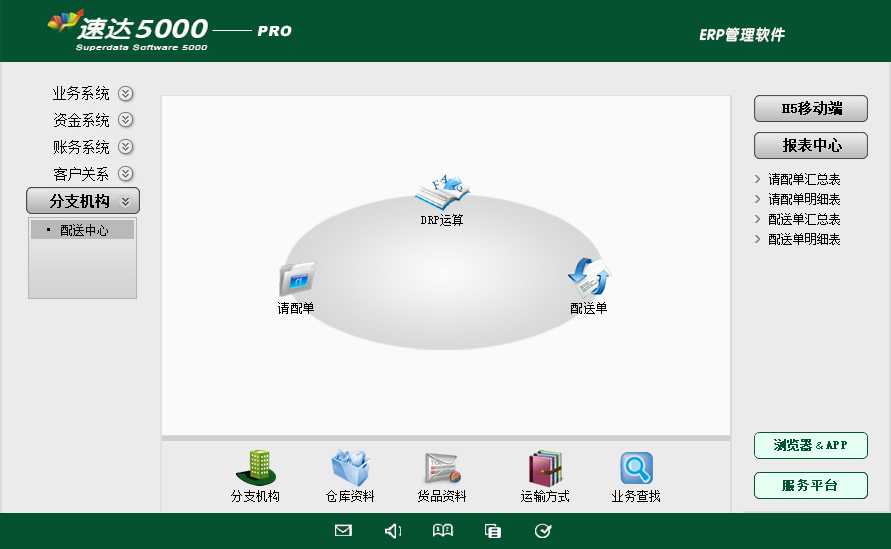The width and height of the screenshot is (891, 549).
Task: Expand the 资金系统 chevron
Action: pos(126,120)
